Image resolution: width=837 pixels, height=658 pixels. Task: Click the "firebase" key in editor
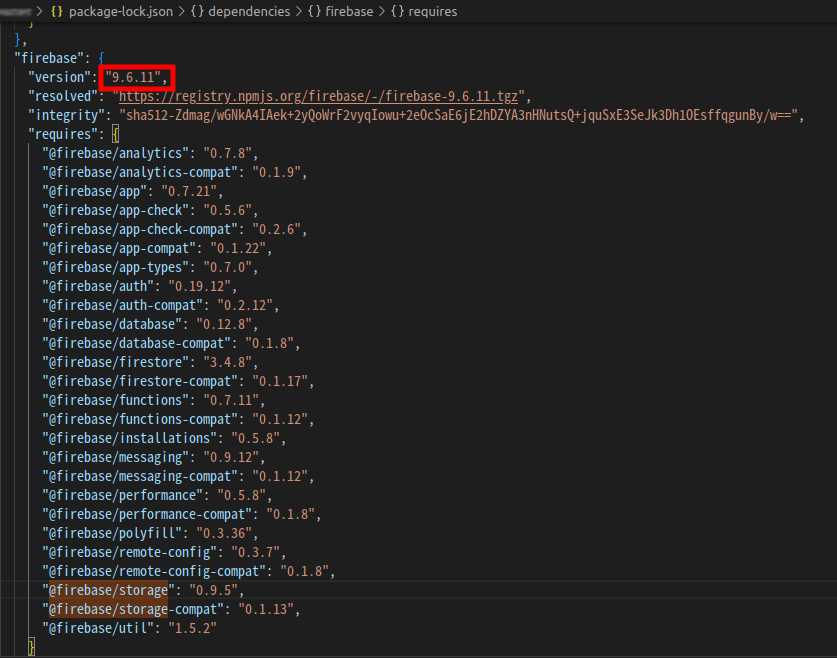click(x=49, y=58)
